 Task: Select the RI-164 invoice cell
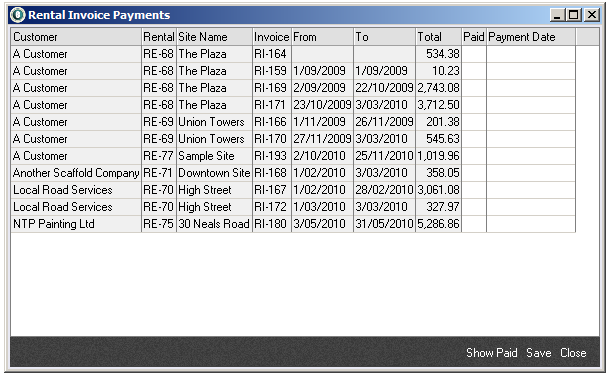point(272,54)
